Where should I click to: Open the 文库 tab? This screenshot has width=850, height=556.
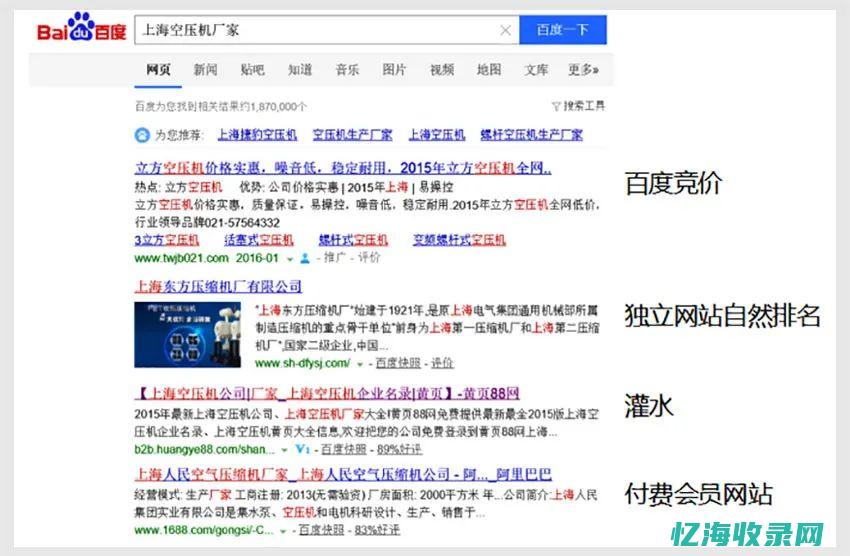click(536, 70)
